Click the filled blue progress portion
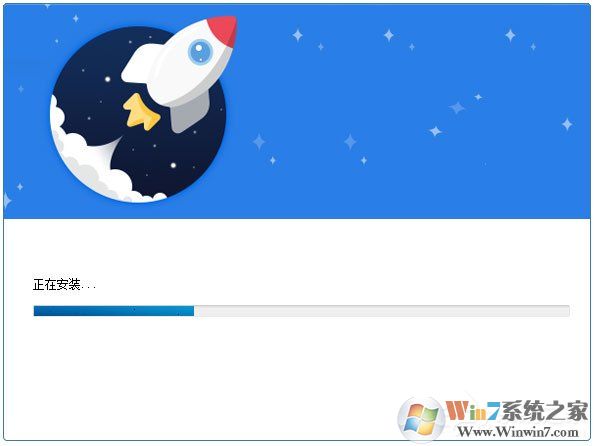The width and height of the screenshot is (595, 446). 114,311
